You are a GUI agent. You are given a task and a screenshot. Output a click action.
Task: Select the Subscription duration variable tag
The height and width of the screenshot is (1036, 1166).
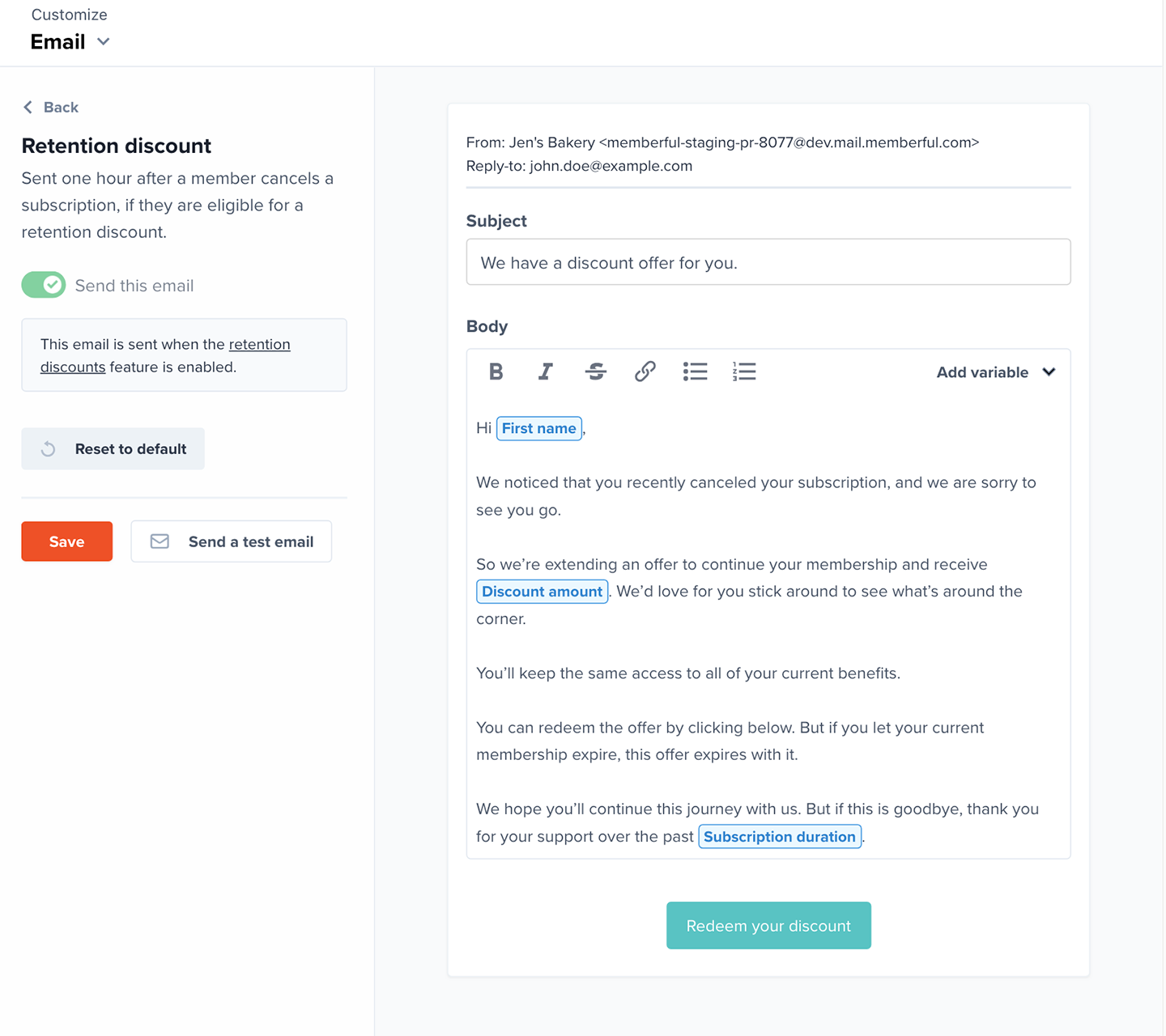pos(780,837)
